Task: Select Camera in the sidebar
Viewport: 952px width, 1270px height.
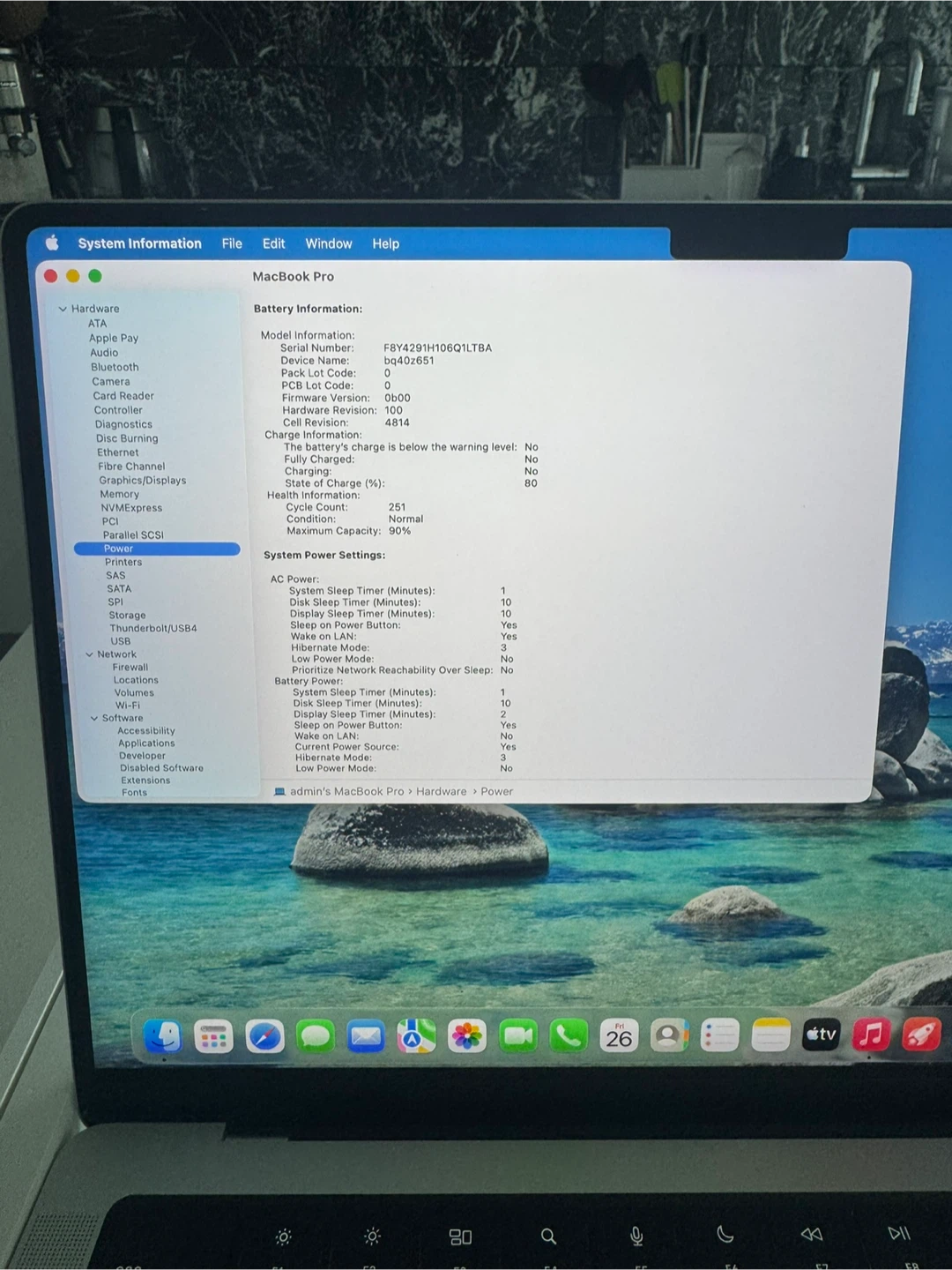Action: point(111,381)
